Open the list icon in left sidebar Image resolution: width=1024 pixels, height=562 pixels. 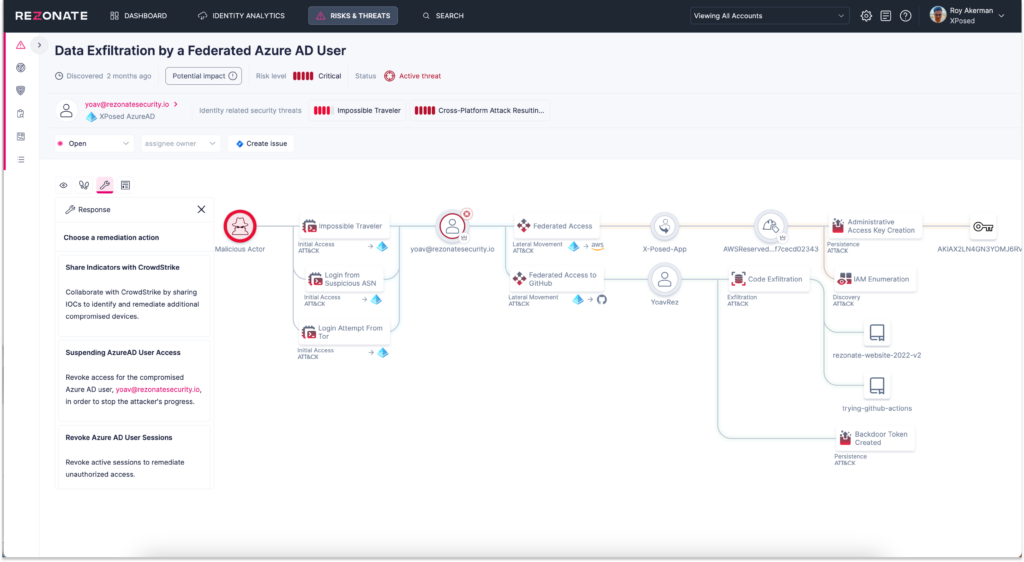coord(21,159)
